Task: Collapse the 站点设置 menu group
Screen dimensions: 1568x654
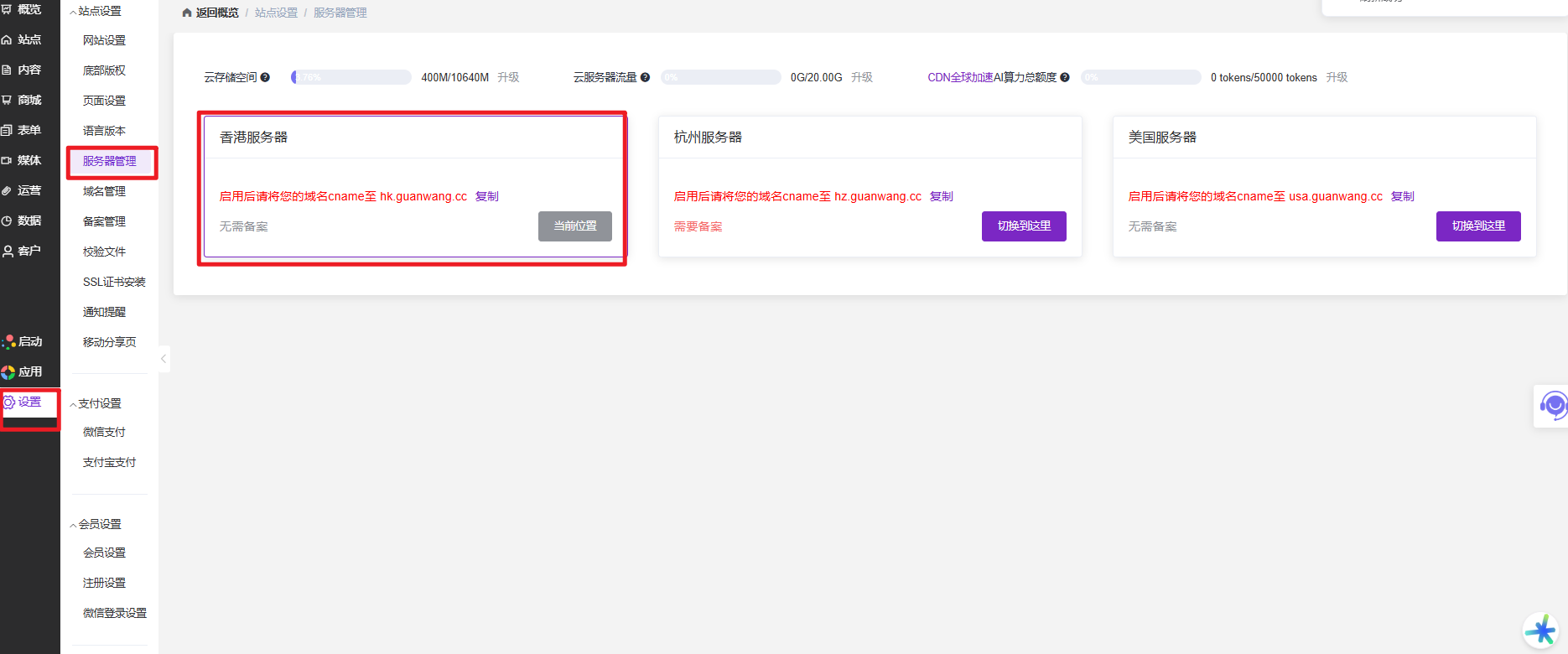Action: click(73, 12)
